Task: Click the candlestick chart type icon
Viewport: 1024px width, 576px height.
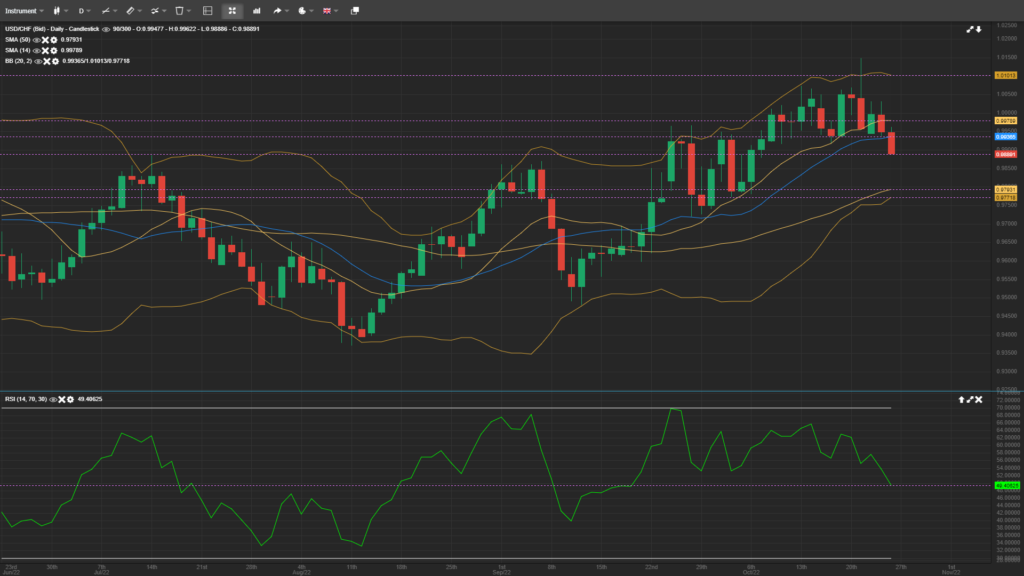Action: [57, 11]
